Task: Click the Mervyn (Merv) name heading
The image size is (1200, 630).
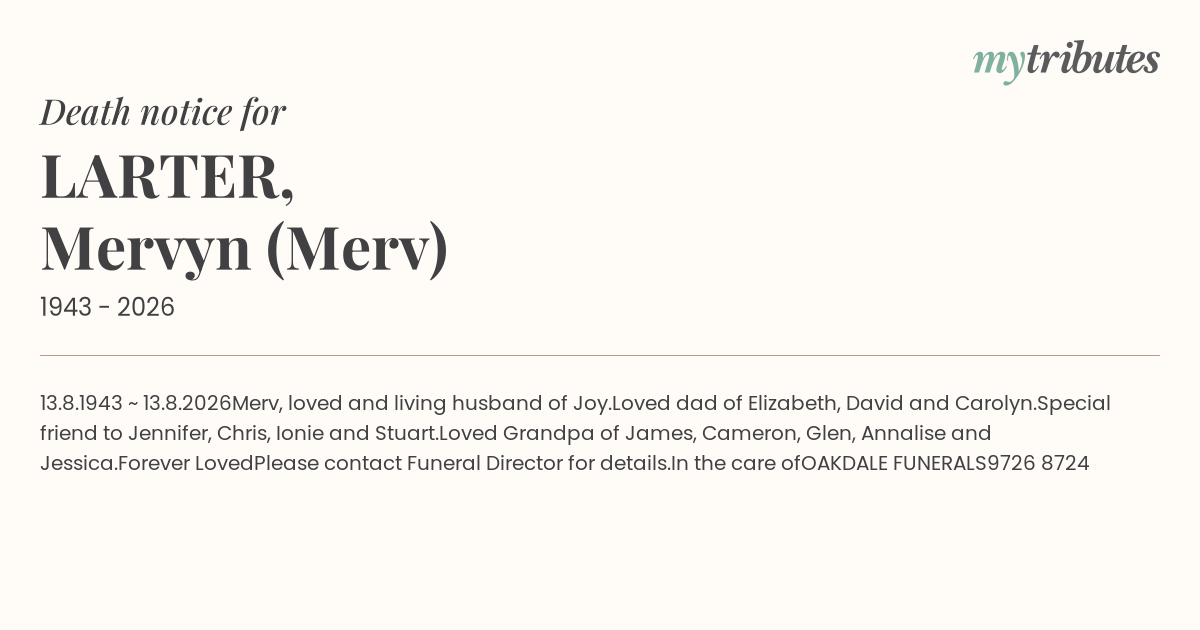Action: [245, 249]
